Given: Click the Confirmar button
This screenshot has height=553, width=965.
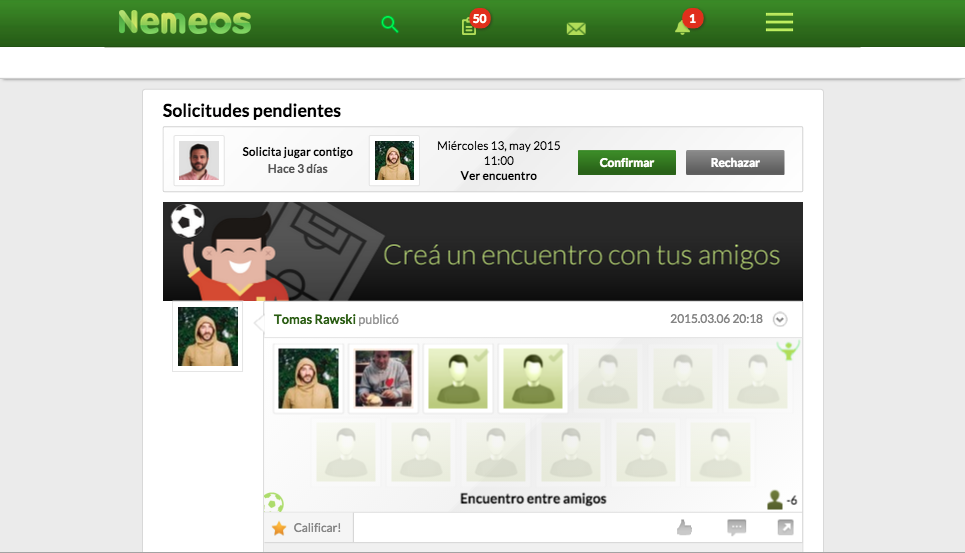Looking at the screenshot, I should 627,162.
